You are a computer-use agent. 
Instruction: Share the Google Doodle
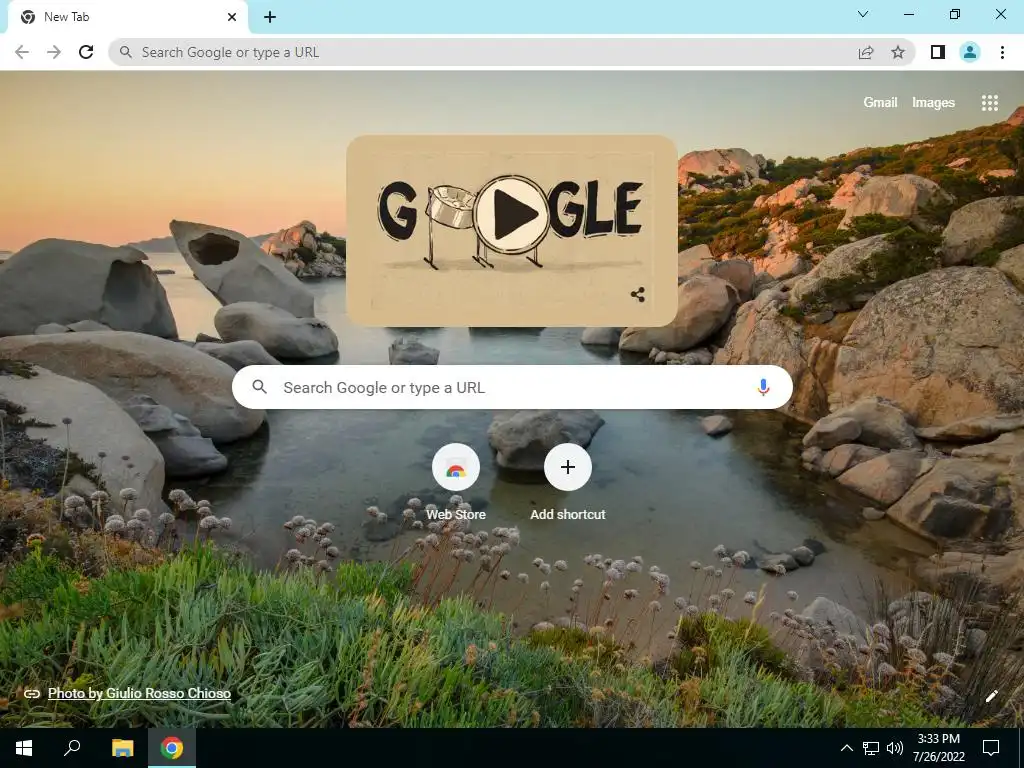[638, 295]
